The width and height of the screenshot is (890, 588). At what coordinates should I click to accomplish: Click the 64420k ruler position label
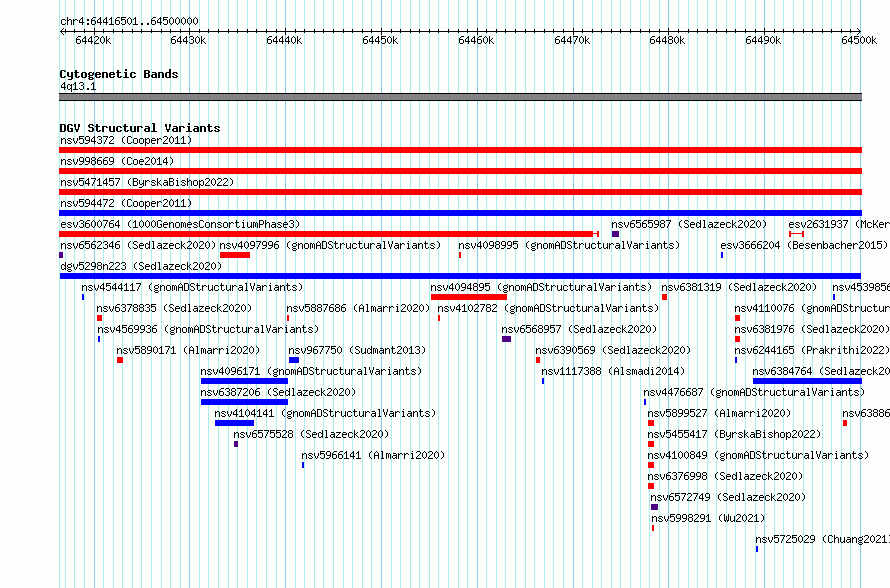click(93, 40)
